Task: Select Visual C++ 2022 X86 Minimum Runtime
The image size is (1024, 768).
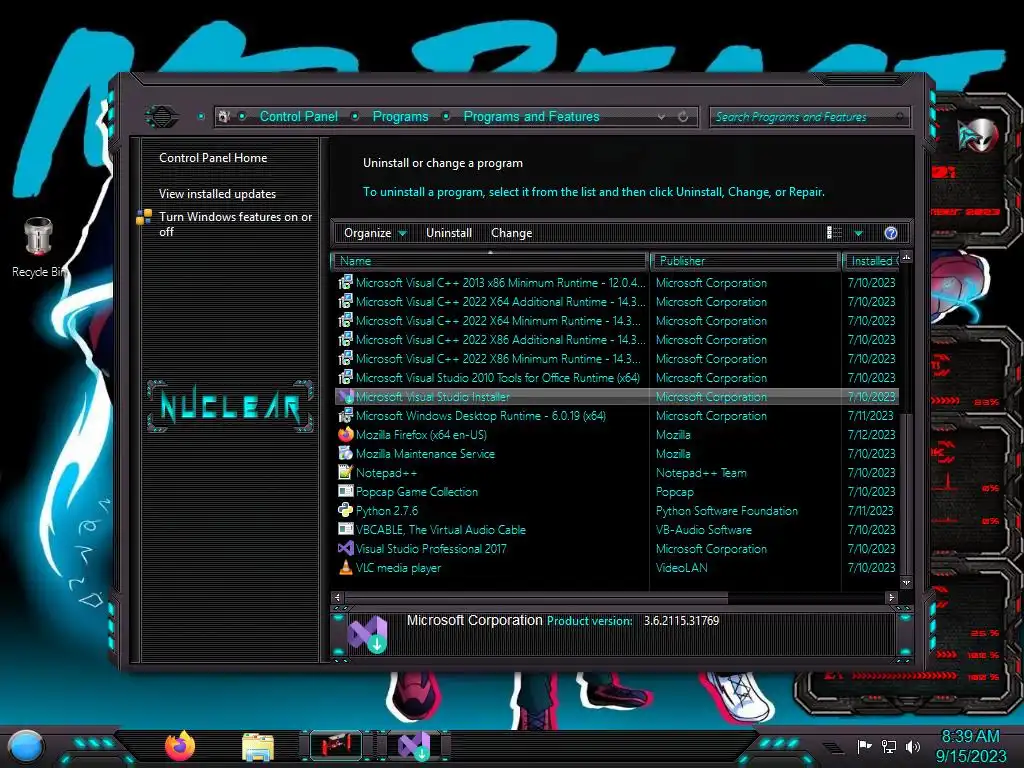Action: click(618, 359)
